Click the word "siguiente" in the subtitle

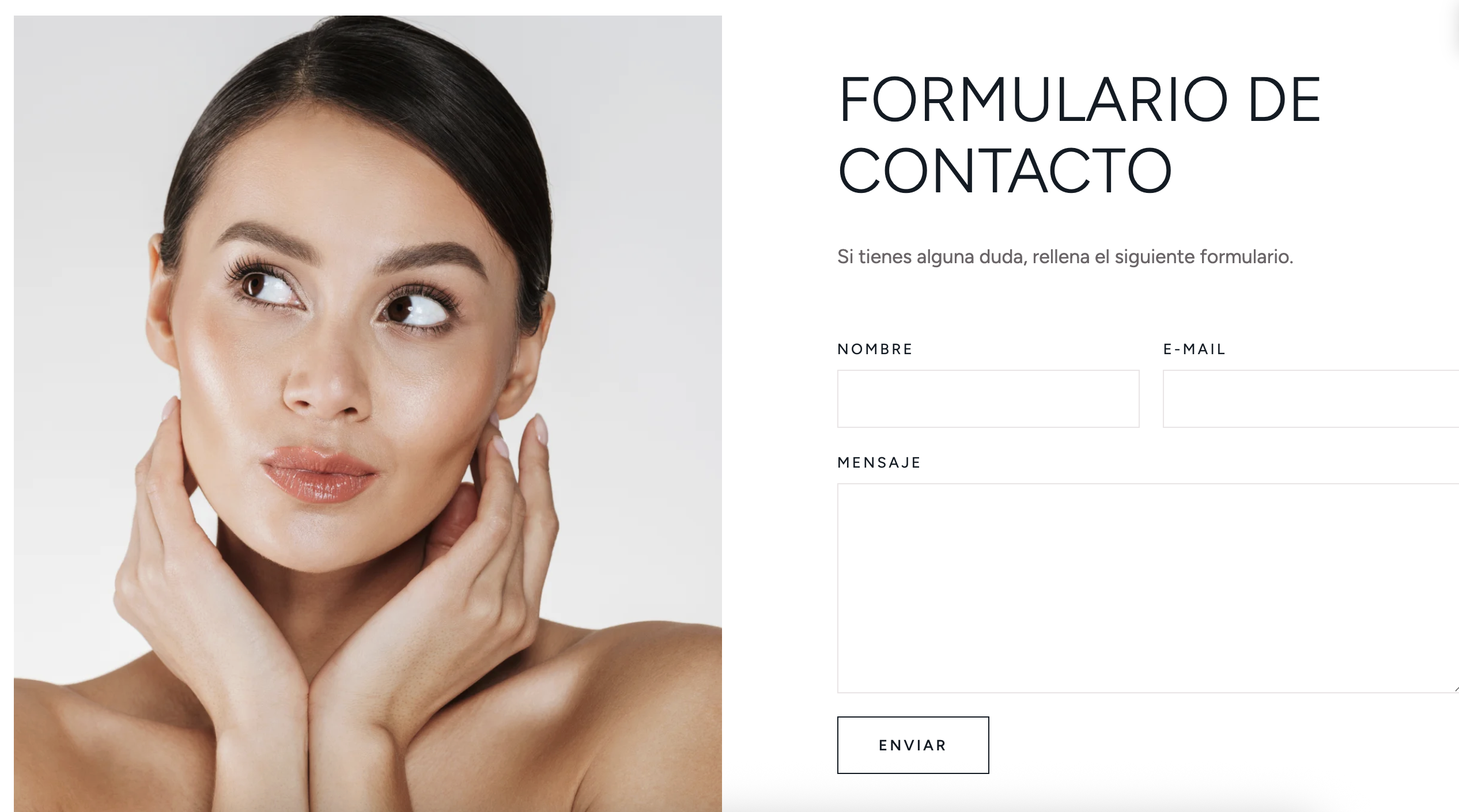click(1155, 257)
